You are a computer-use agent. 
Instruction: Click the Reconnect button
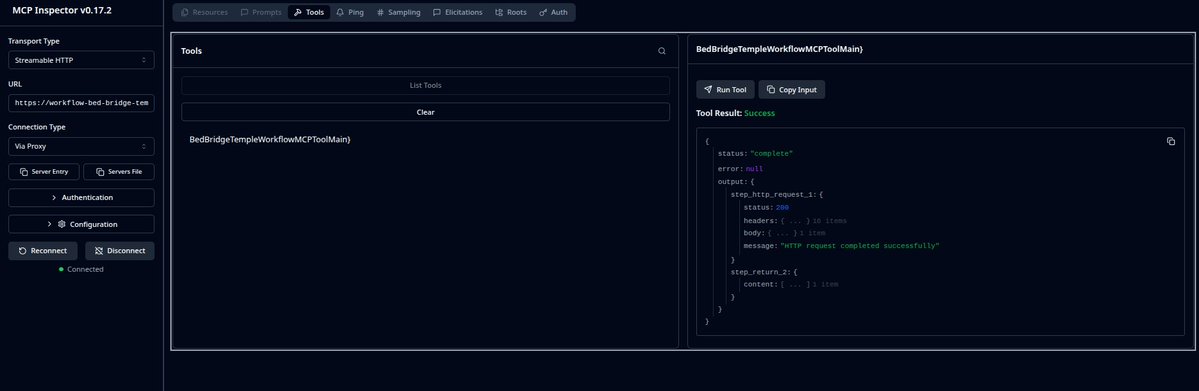43,251
